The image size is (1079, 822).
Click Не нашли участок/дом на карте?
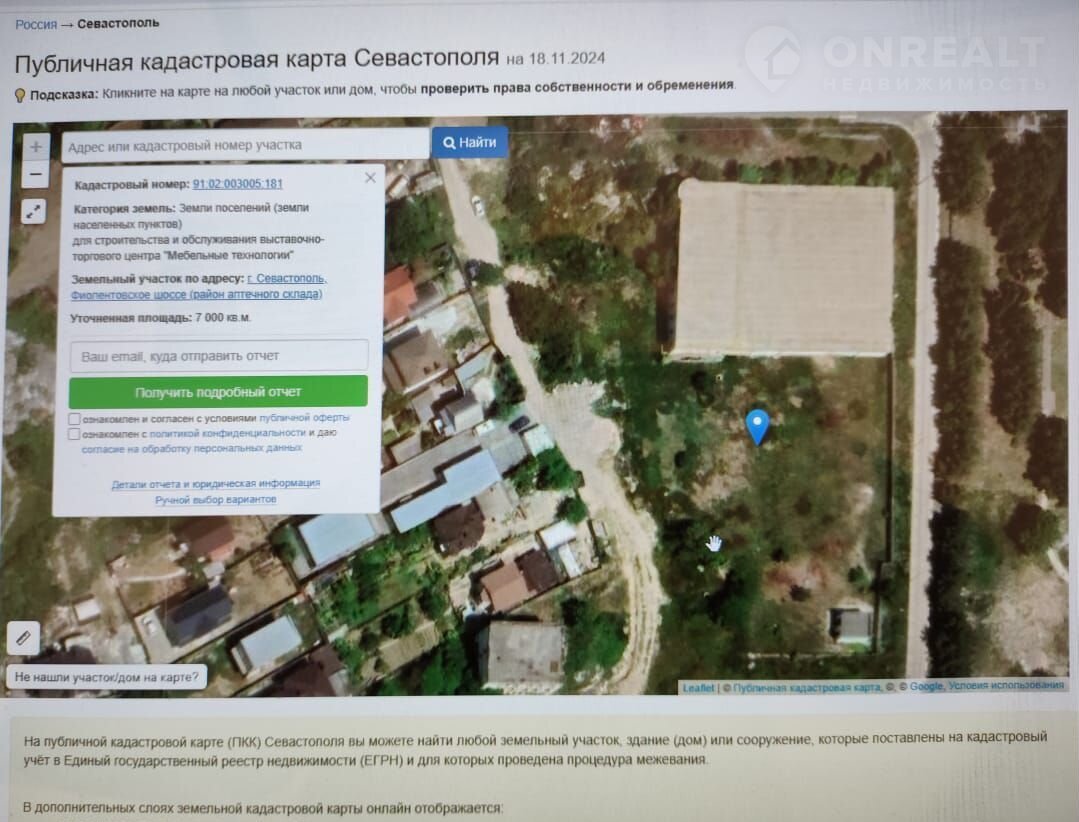[x=106, y=677]
